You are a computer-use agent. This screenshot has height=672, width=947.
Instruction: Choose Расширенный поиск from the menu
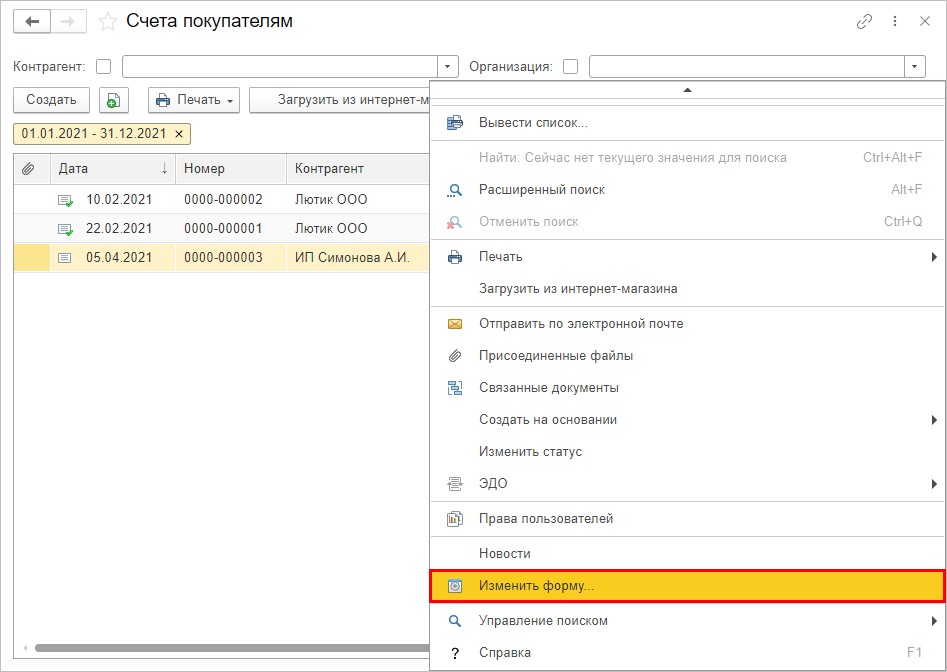tap(541, 190)
